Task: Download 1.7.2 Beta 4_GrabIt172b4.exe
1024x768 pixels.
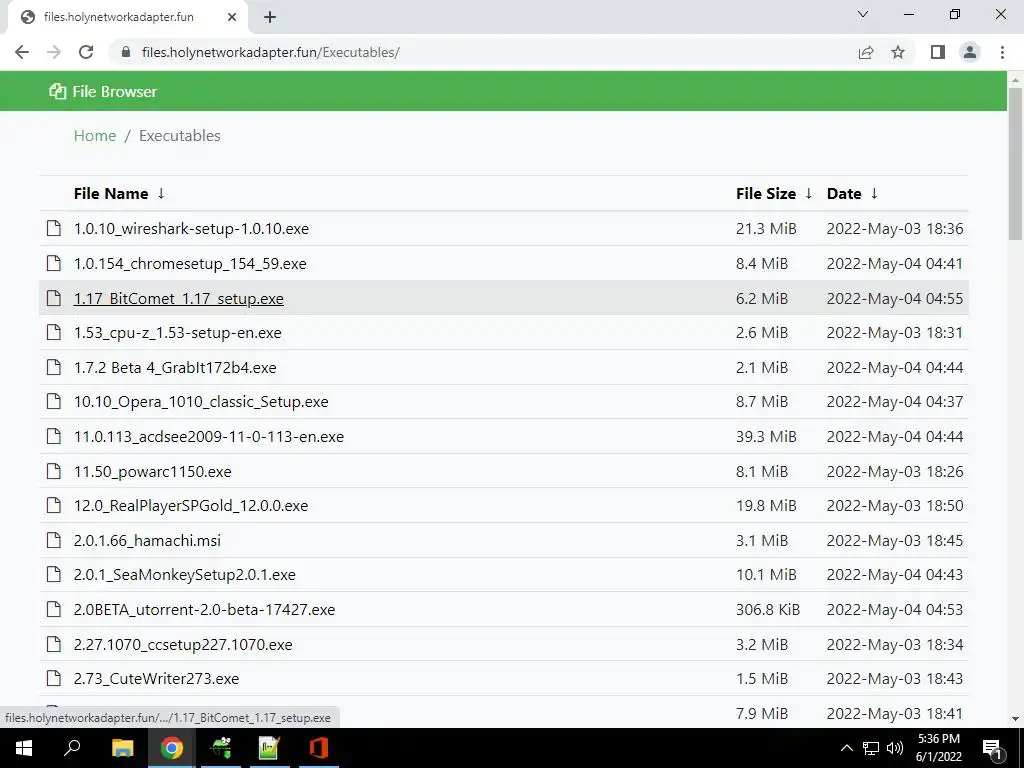Action: pos(175,367)
